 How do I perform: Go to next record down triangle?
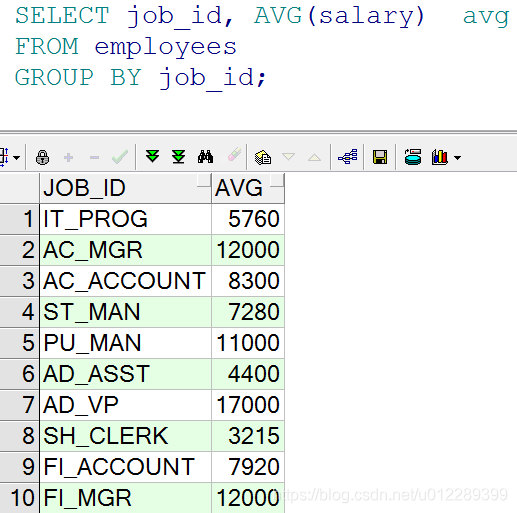click(x=288, y=156)
